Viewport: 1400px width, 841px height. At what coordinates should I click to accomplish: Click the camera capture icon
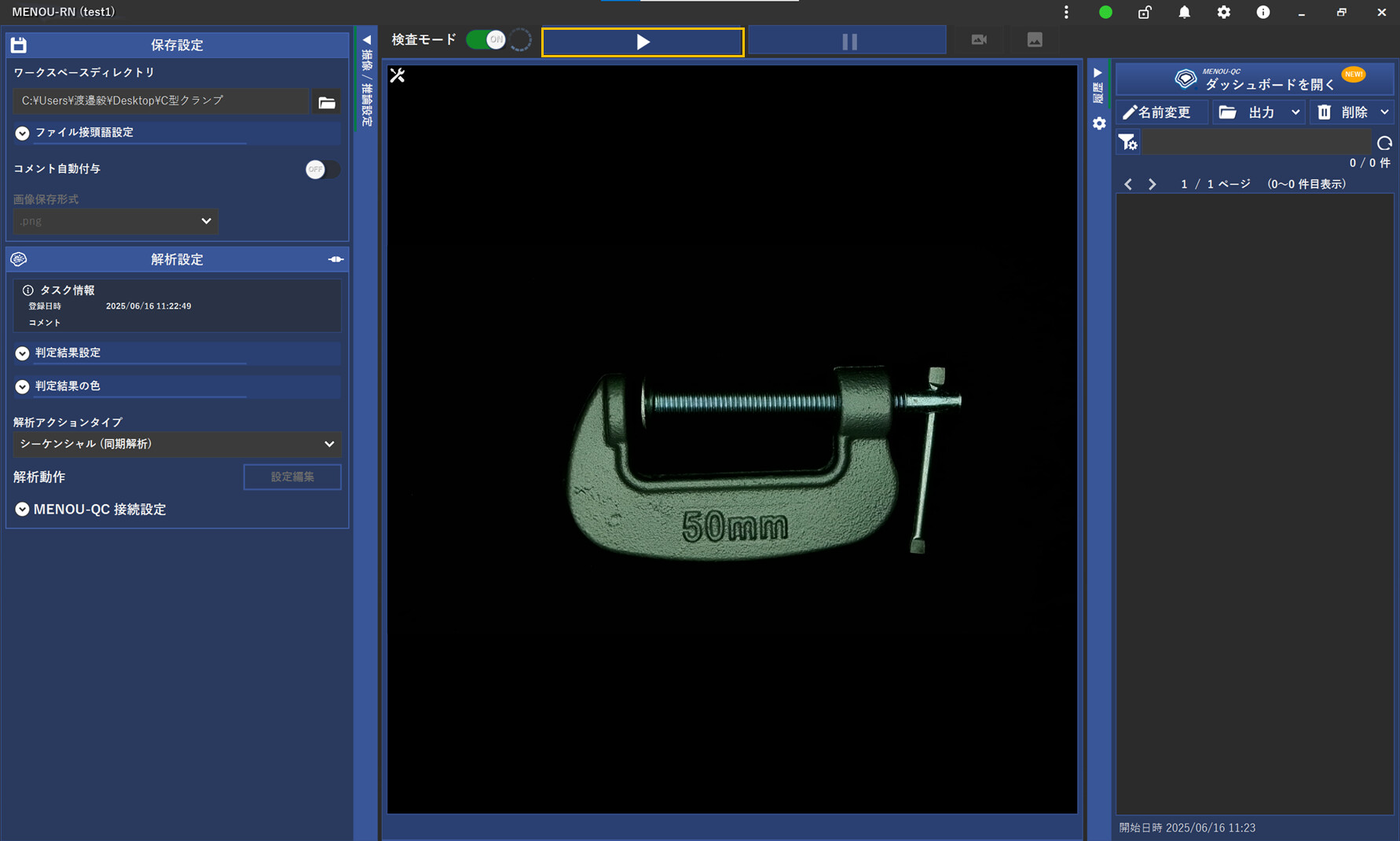point(978,40)
